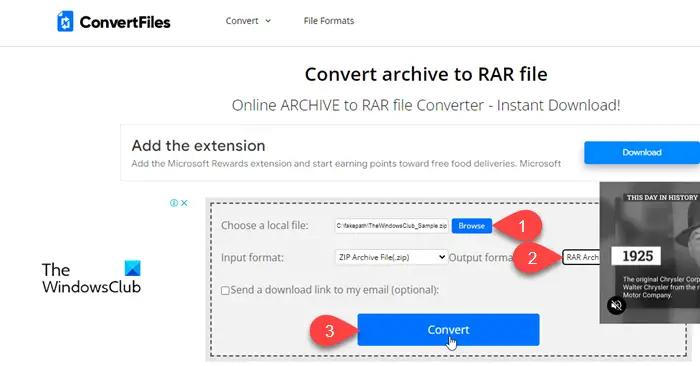Open the RAR Archive output format dropdown
Image resolution: width=700 pixels, height=366 pixels.
pos(581,257)
